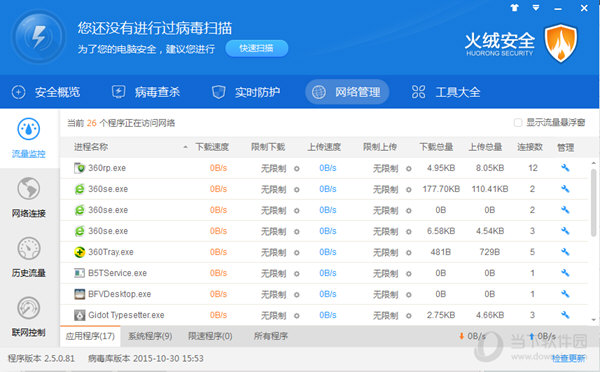Set download limit for Gidot Typesetter.exe
The image size is (600, 372).
[x=297, y=316]
